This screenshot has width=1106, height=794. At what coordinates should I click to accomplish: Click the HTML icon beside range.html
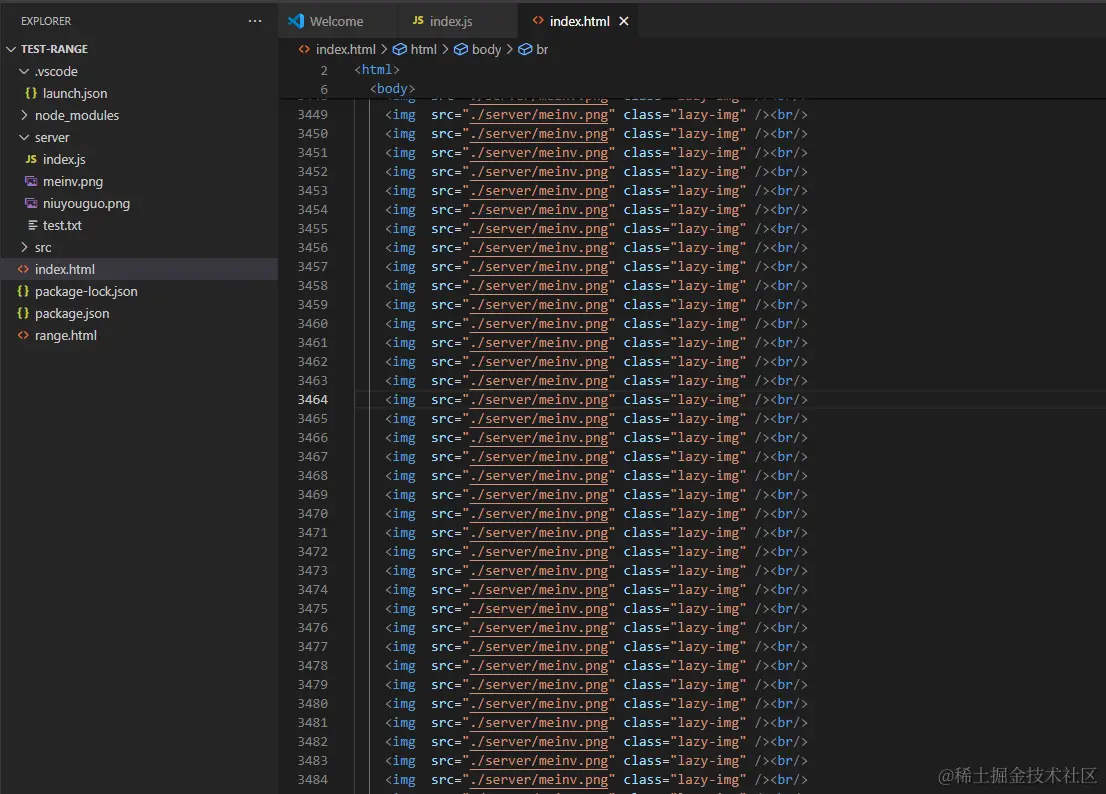23,335
